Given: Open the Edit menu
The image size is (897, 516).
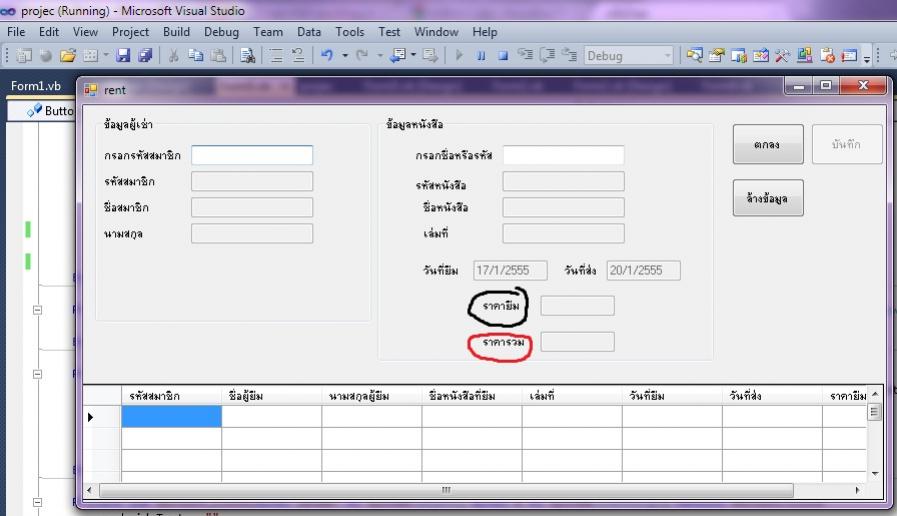Looking at the screenshot, I should [49, 32].
